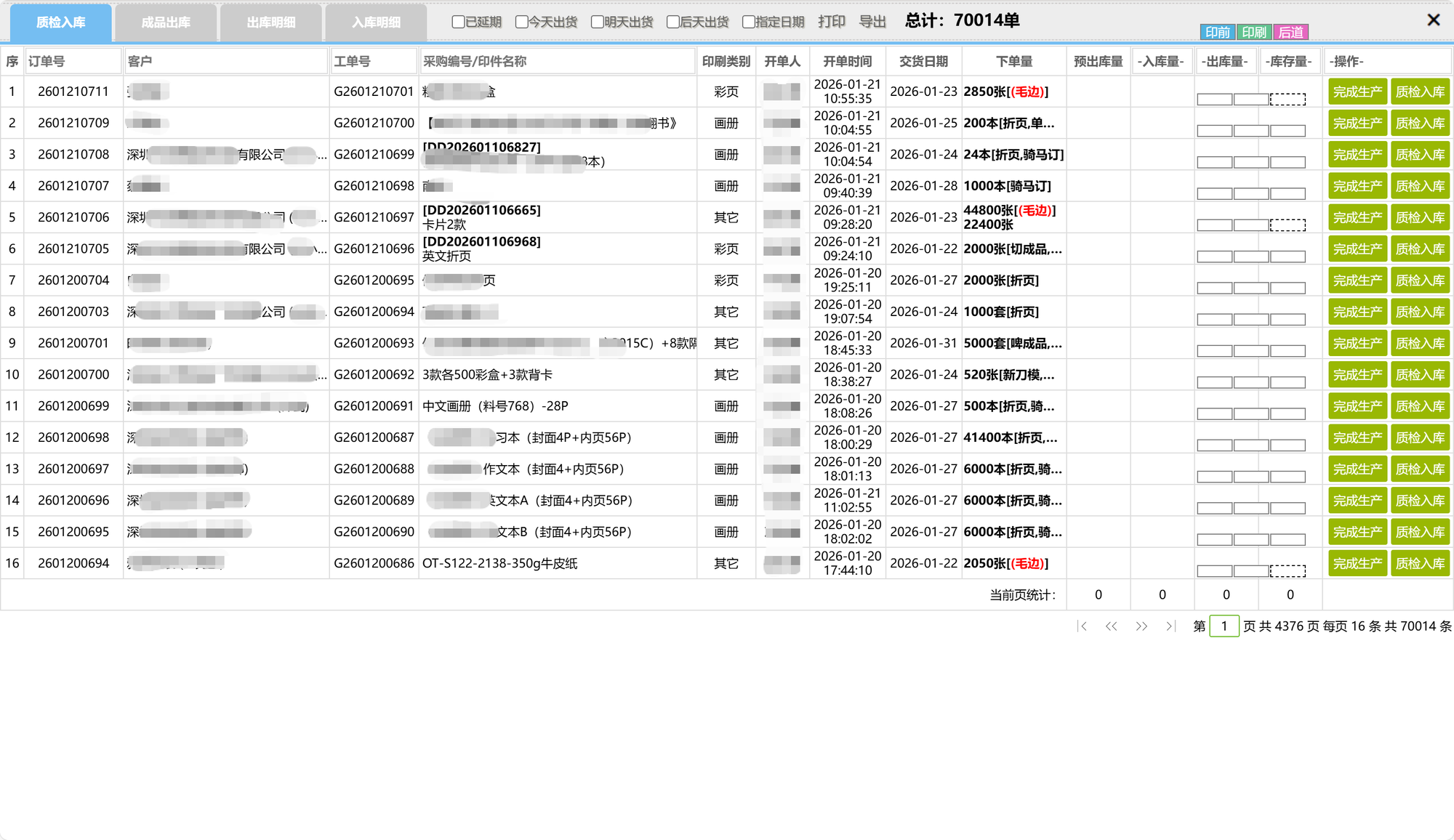This screenshot has width=1454, height=840.
Task: Click the next page double-arrow
Action: (x=1141, y=626)
